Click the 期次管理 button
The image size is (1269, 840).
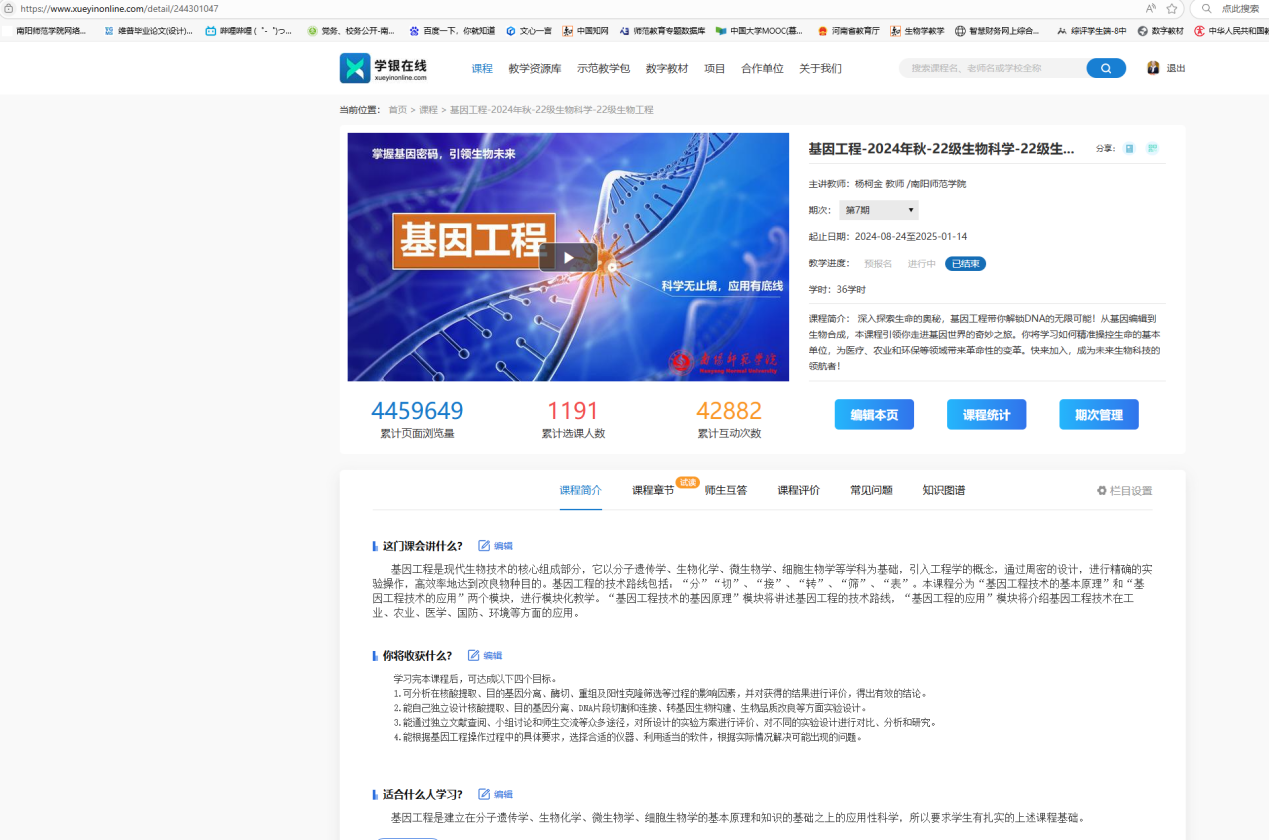[x=1098, y=415]
